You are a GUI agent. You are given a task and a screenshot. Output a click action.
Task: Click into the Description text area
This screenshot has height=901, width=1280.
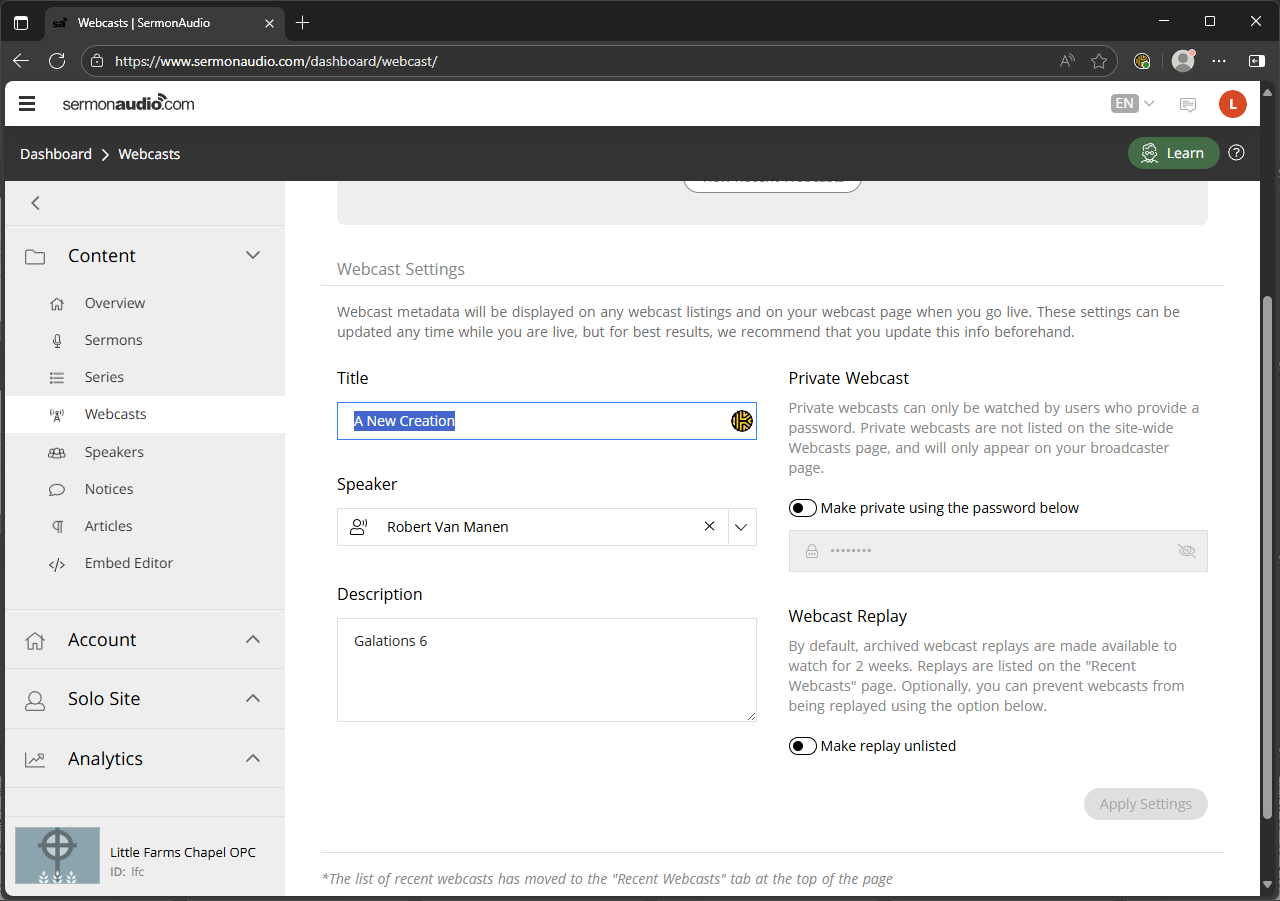[x=547, y=670]
